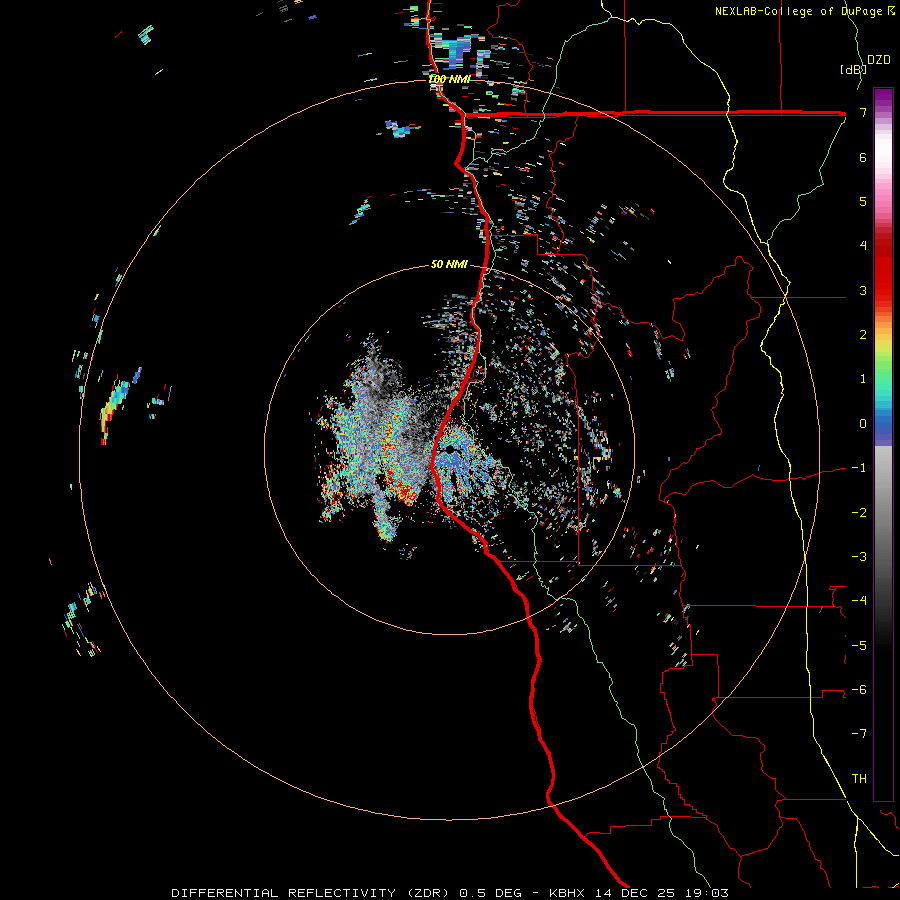
Task: Click the 14 DEC 25 date text
Action: point(635,893)
